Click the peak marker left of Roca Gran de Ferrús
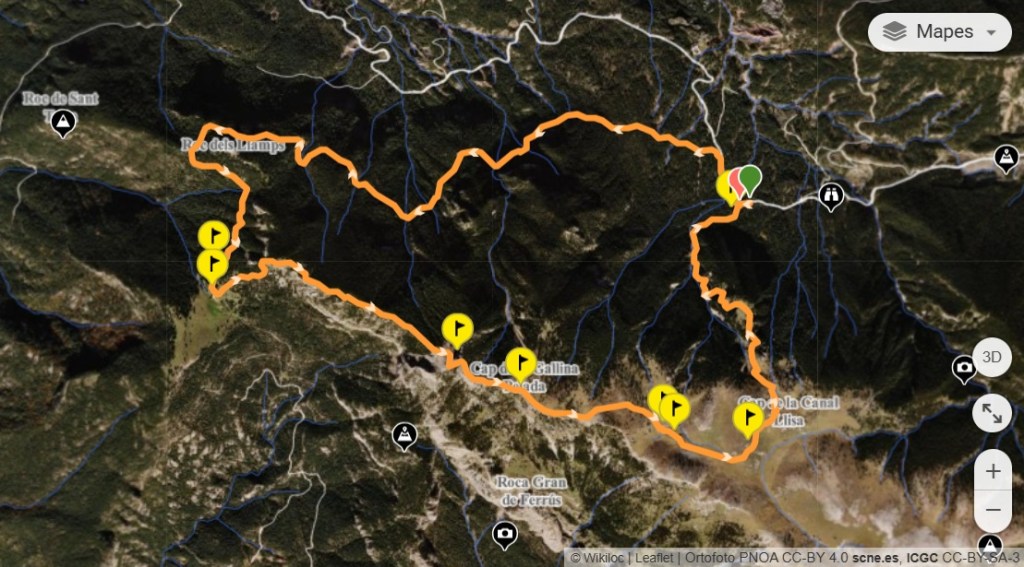The image size is (1024, 567). (404, 435)
